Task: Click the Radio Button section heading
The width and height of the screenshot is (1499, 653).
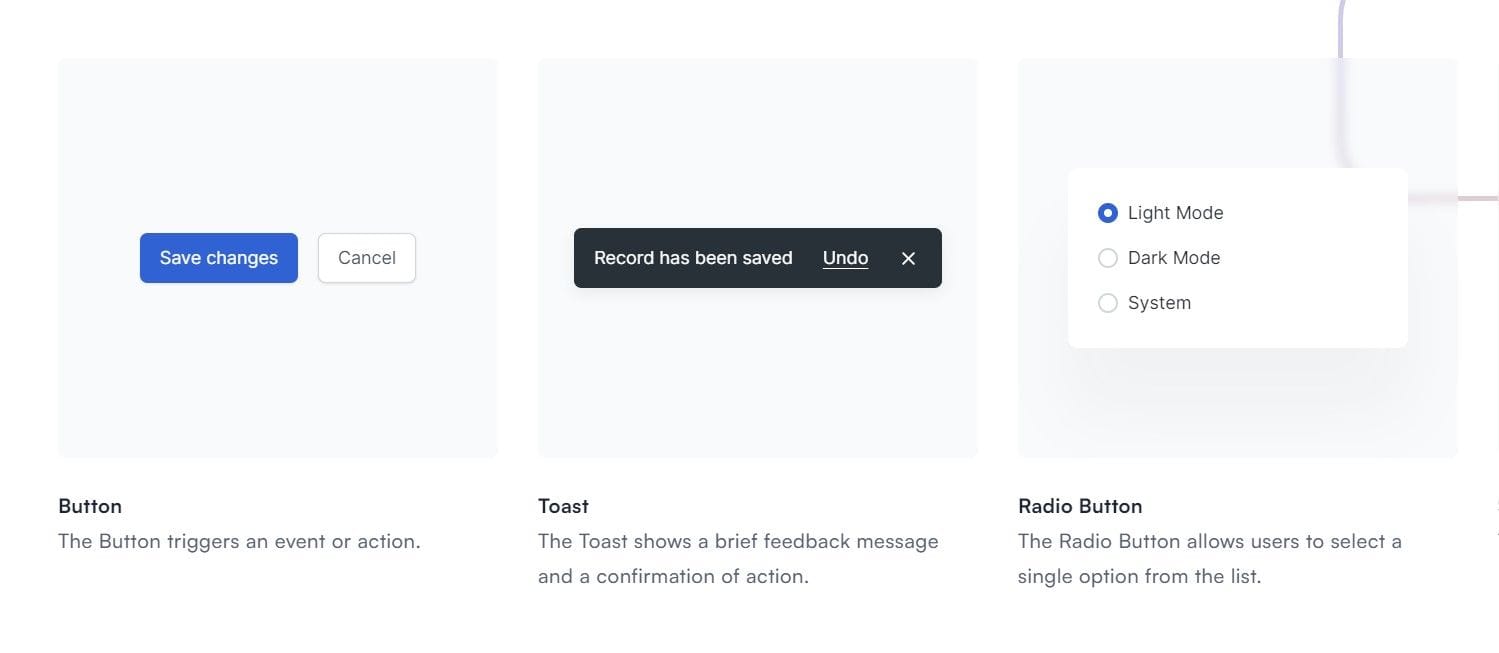Action: tap(1080, 506)
